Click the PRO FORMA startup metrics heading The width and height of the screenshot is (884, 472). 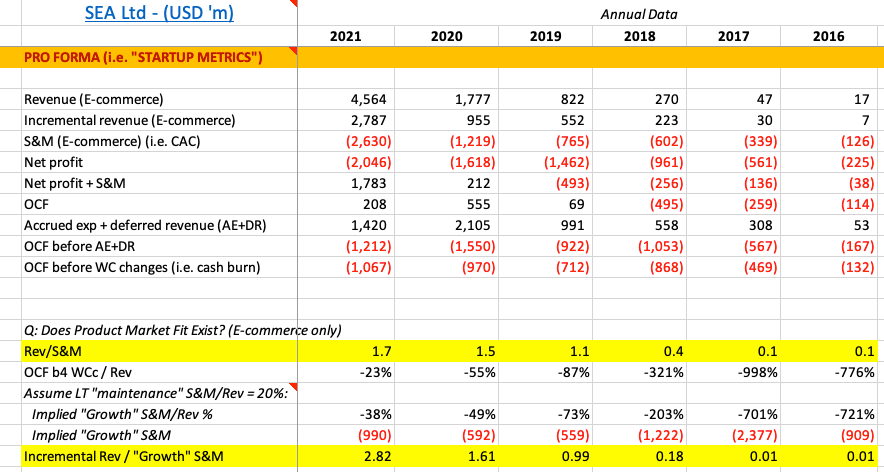143,58
